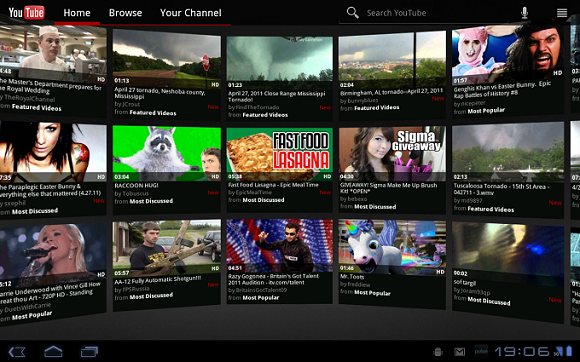Tap 'Most Popular' under Razy Gogonea video
Viewport: 580px width, 362px height.
pos(261,298)
